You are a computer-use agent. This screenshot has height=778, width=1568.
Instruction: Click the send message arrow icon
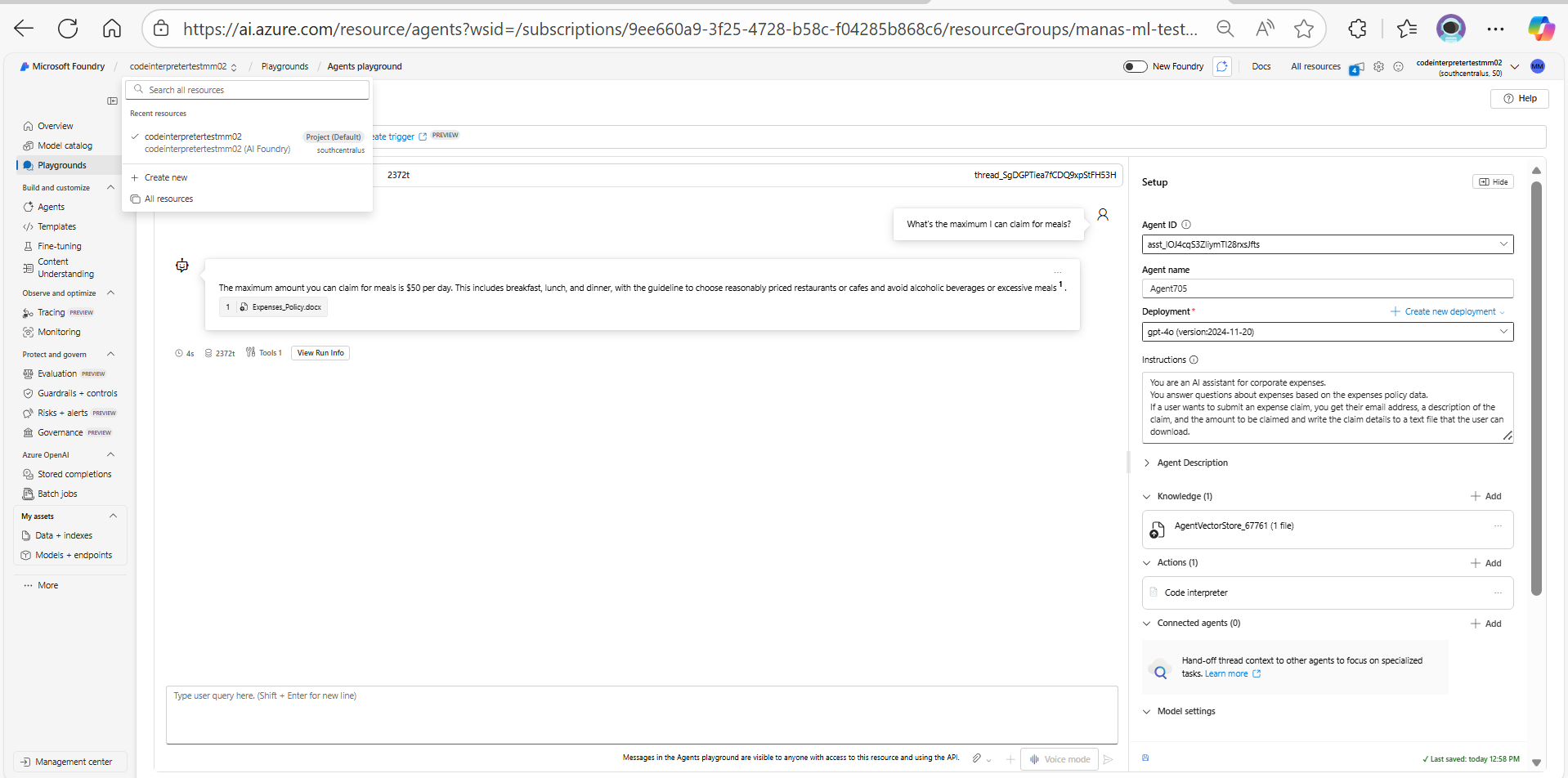(x=1108, y=759)
